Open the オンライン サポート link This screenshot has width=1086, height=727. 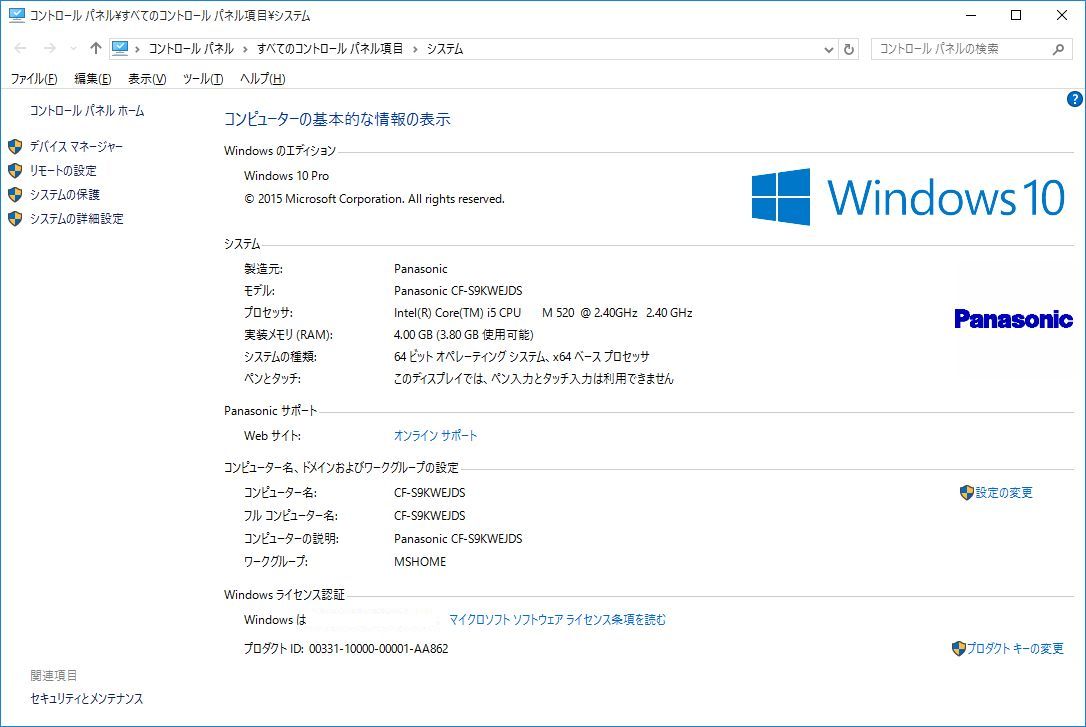click(x=435, y=435)
